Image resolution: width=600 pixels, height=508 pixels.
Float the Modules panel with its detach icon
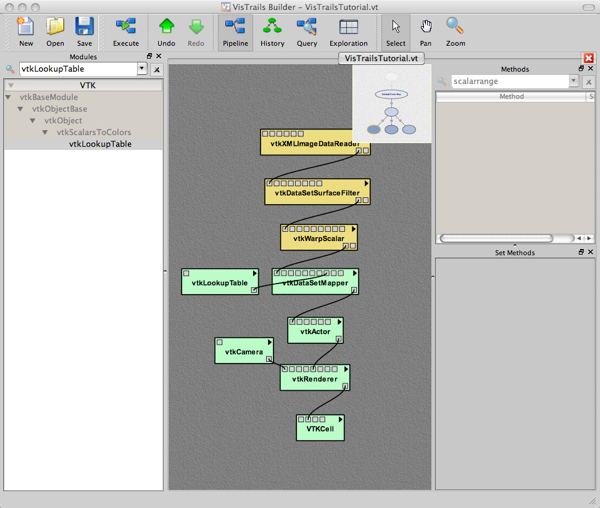coord(150,56)
